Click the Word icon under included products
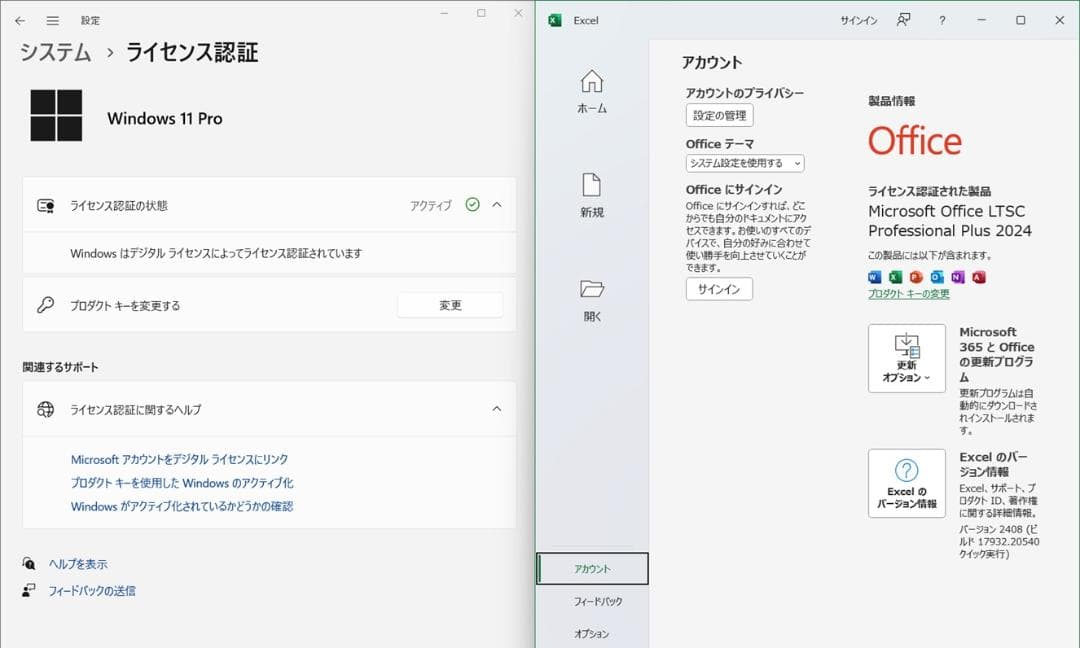The width and height of the screenshot is (1080, 648). coord(874,277)
